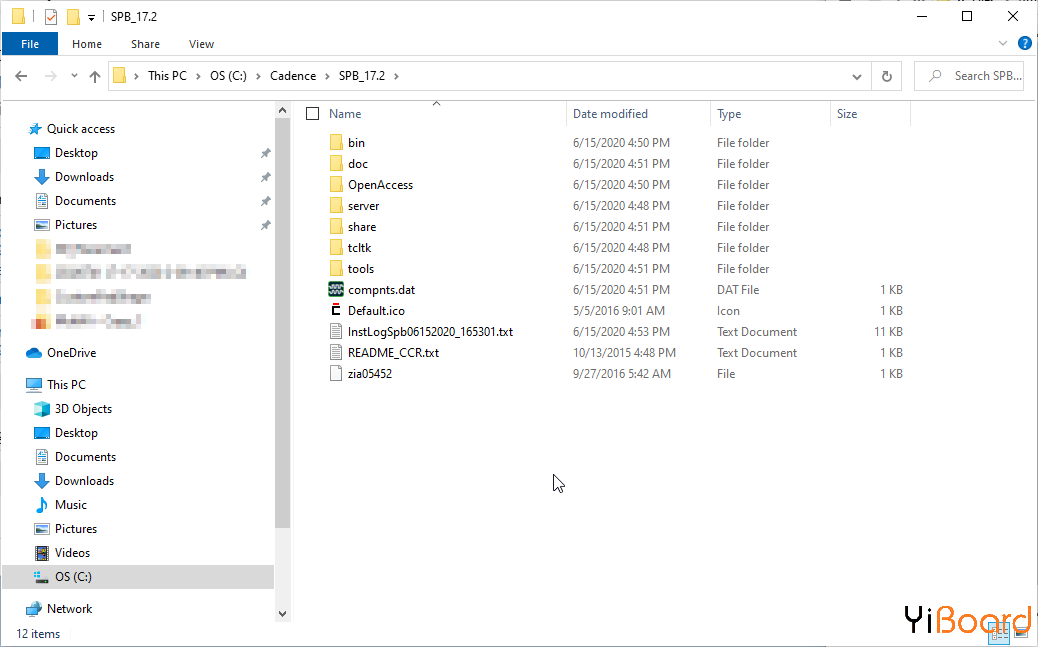The height and width of the screenshot is (647, 1038).
Task: Select the Default.ico file icon
Action: coord(336,311)
